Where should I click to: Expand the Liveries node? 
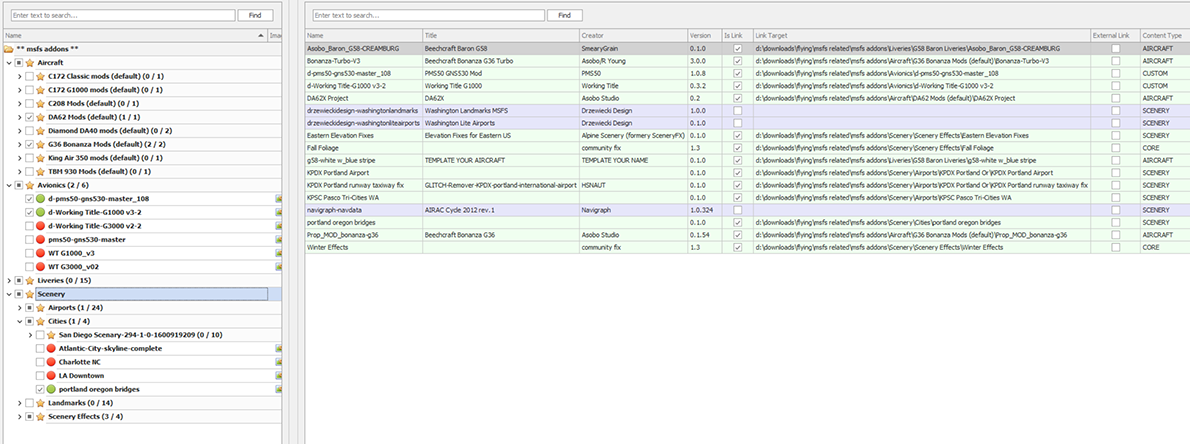pyautogui.click(x=8, y=280)
